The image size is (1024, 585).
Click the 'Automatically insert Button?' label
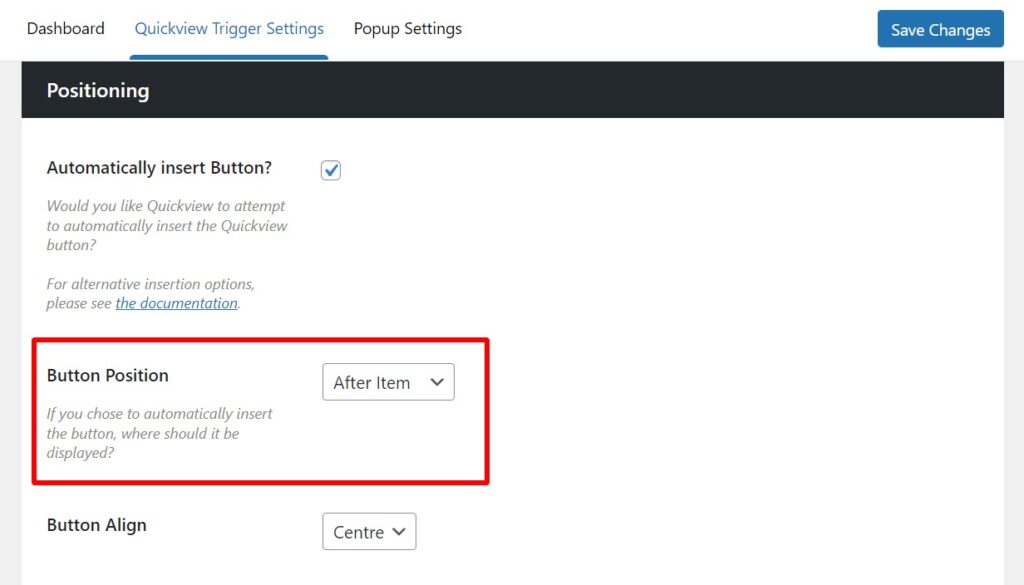pos(159,168)
